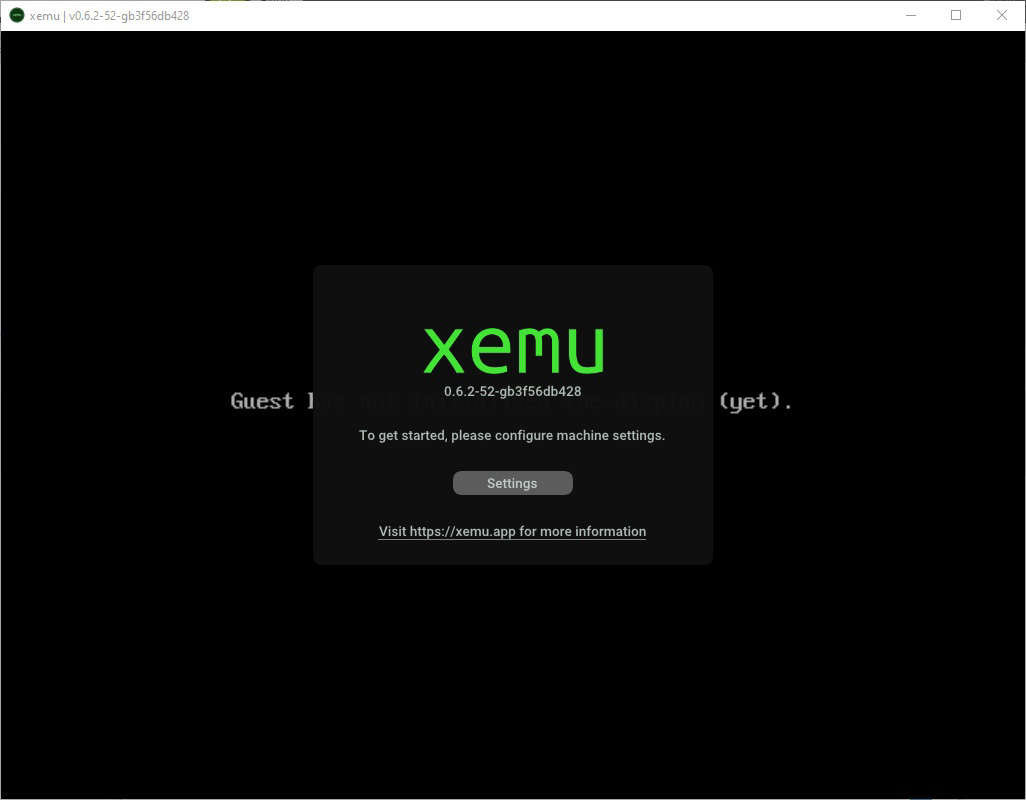Image resolution: width=1026 pixels, height=800 pixels.
Task: Select the version text 0.6.2-52-gb3f56db428 in dialog
Action: pos(512,391)
